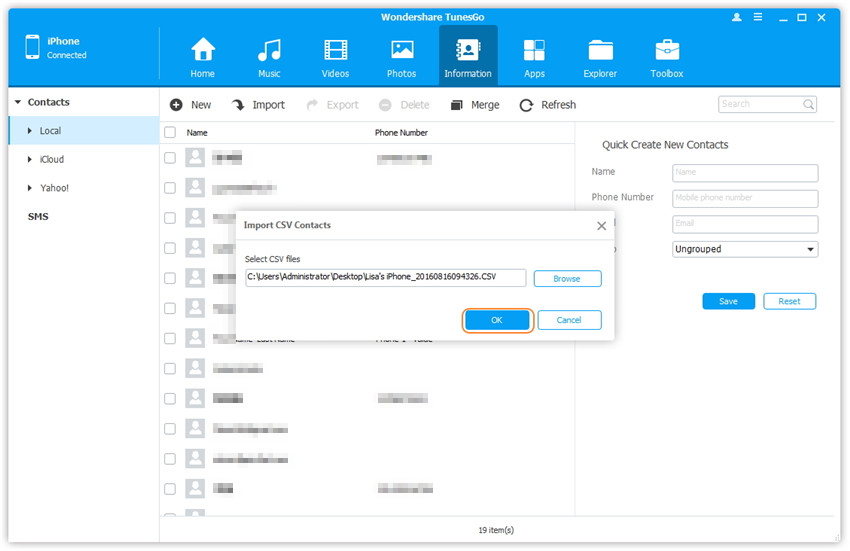This screenshot has height=551, width=850.
Task: Expand the Yahoo! contacts tree item
Action: [30, 188]
